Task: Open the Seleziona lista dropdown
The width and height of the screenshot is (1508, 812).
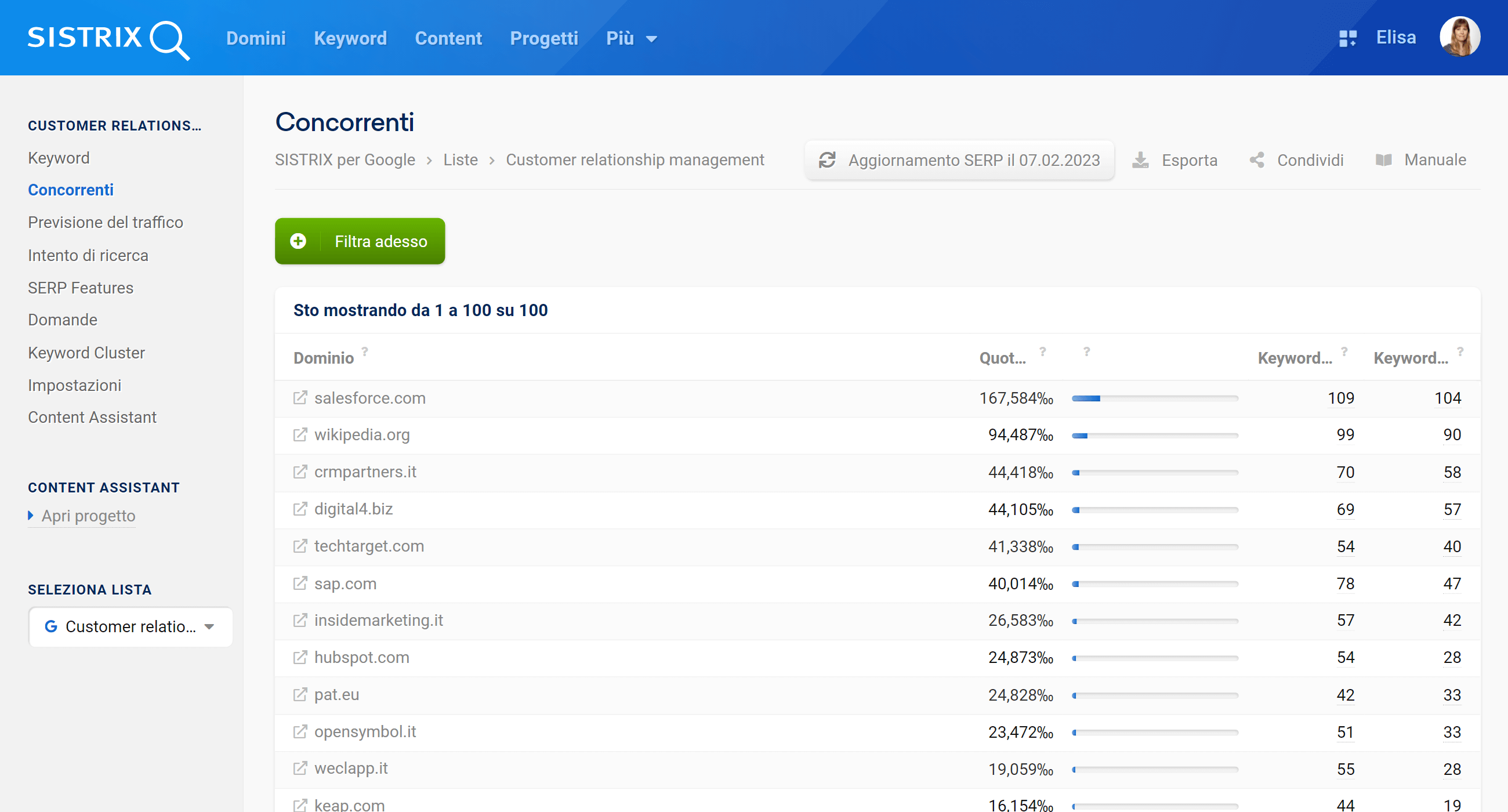Action: (130, 627)
